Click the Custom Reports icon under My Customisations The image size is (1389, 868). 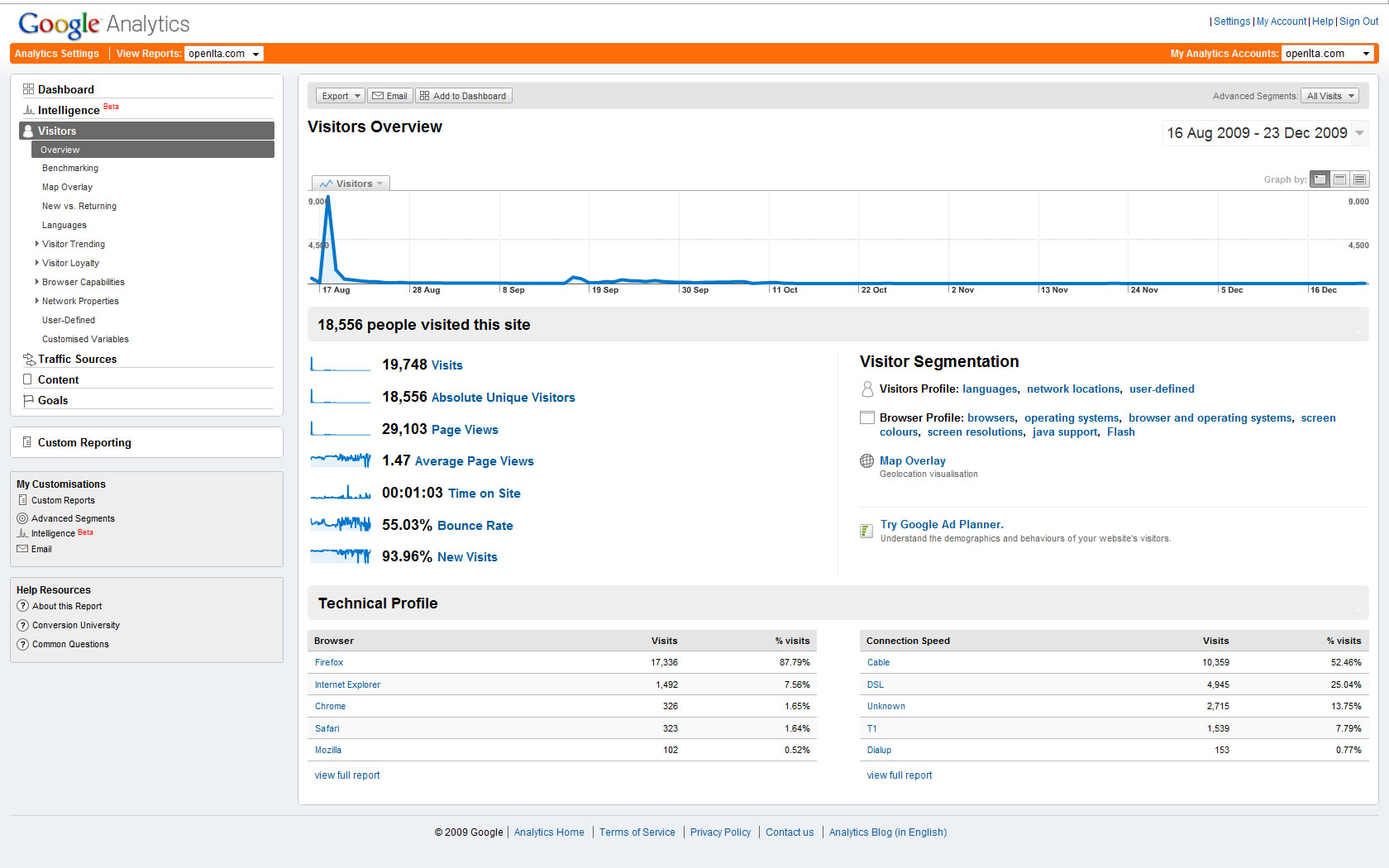tap(22, 500)
